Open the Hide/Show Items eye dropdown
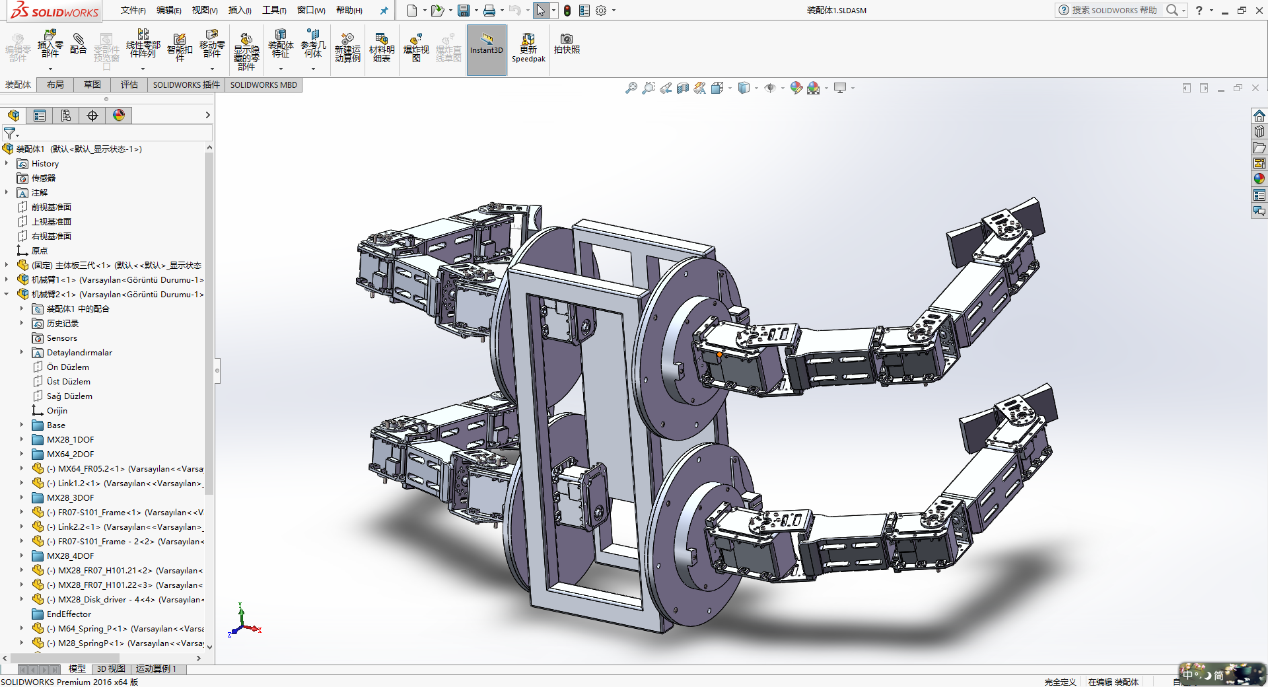Viewport: 1268px width, 687px height. tap(770, 88)
